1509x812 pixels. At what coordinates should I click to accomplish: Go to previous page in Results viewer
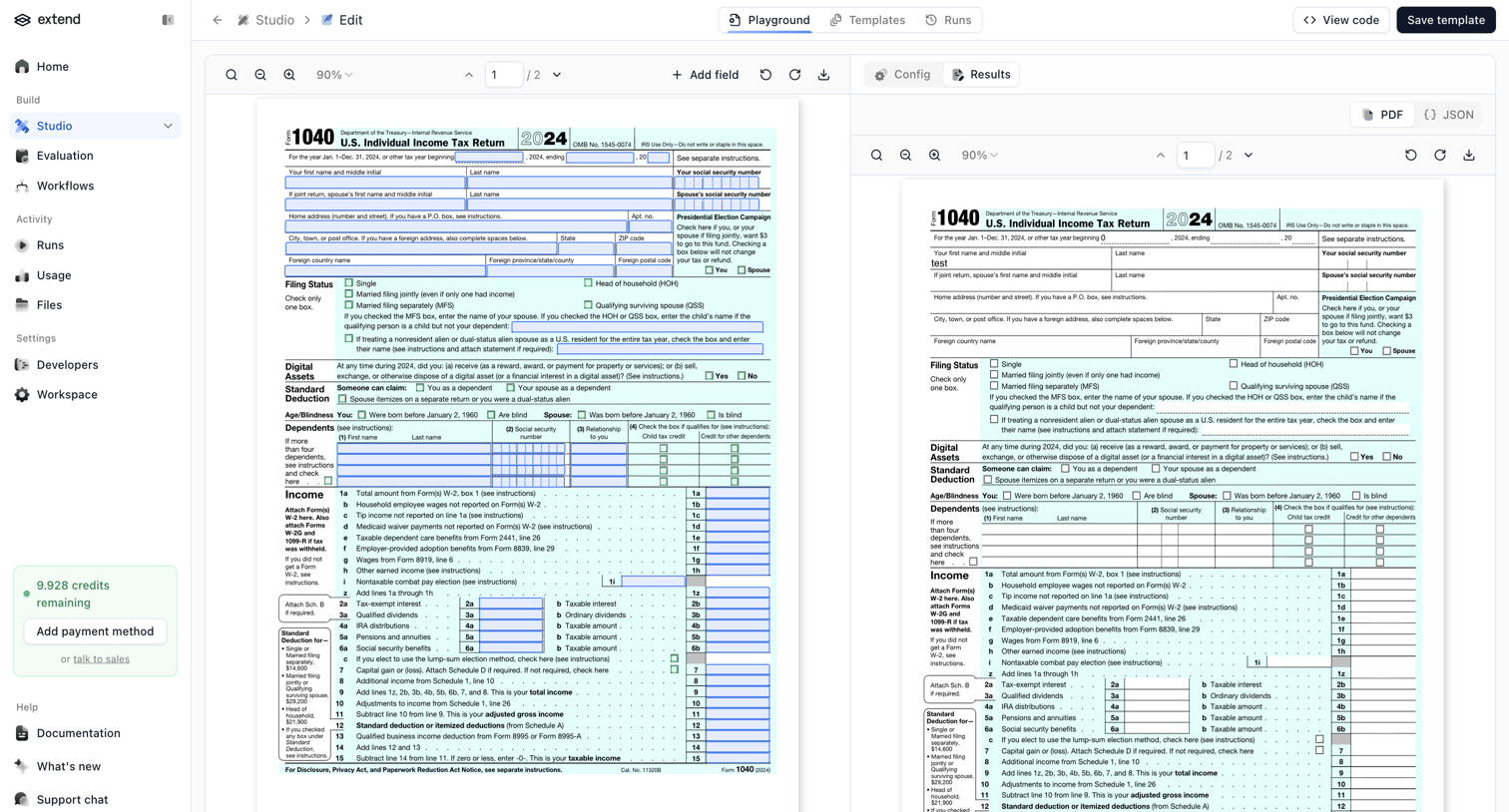(x=1161, y=156)
